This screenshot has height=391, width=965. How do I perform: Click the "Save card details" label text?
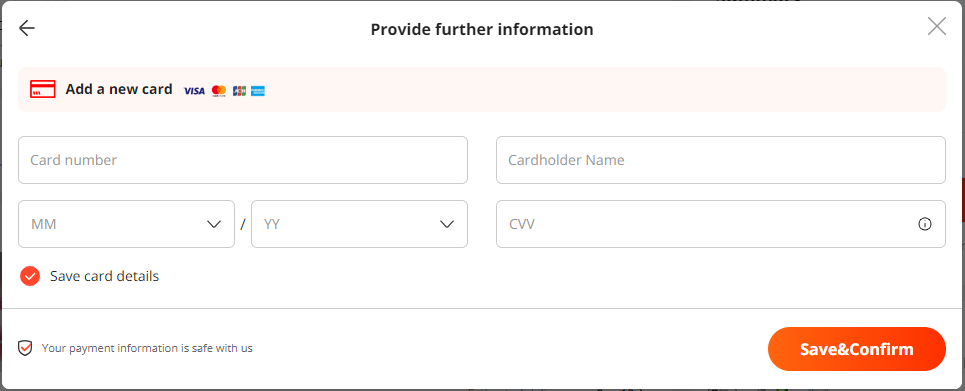[x=105, y=276]
